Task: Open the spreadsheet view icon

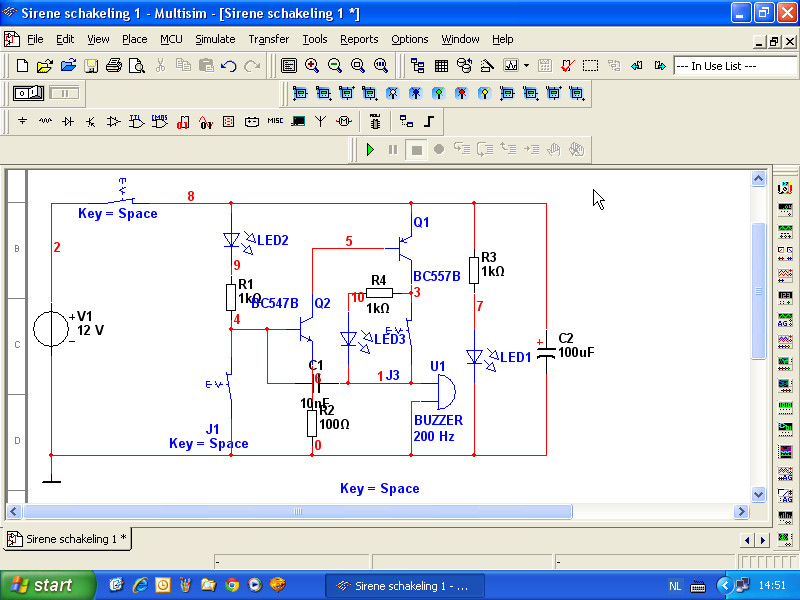Action: point(441,66)
